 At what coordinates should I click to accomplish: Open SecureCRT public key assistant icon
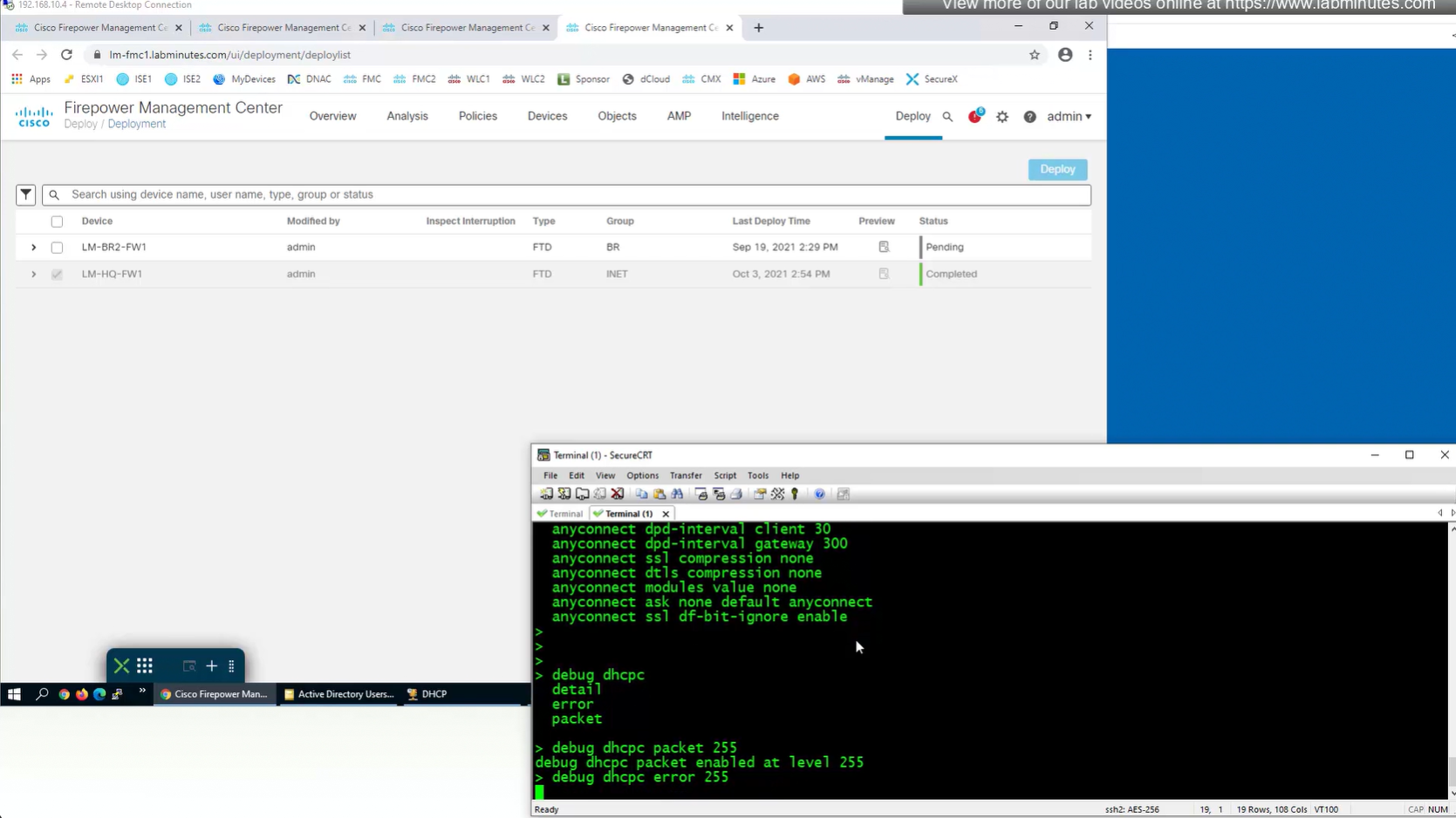[x=795, y=494]
